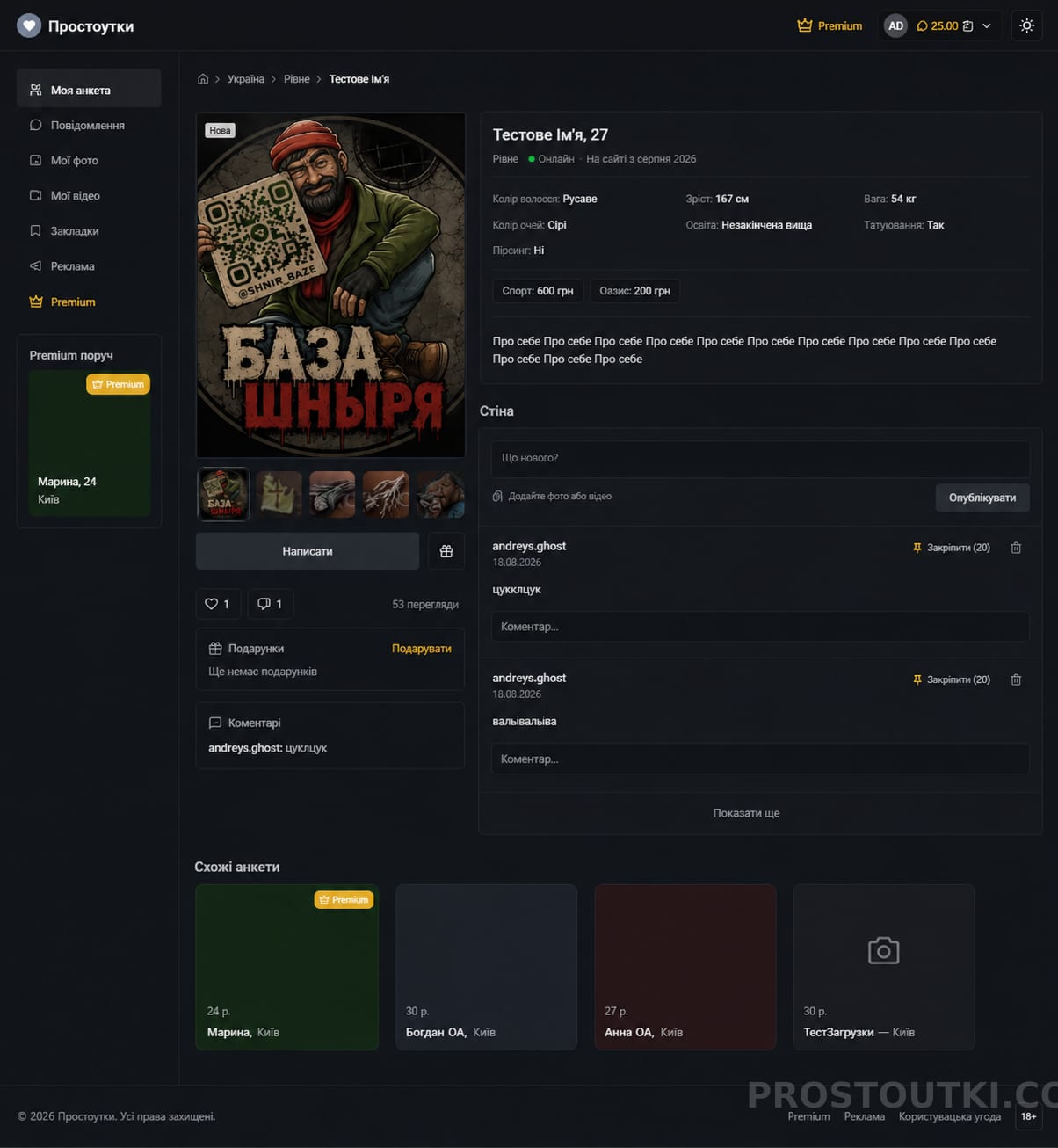Click Коментарі section header
Viewport: 1058px width, 1148px height.
click(245, 723)
